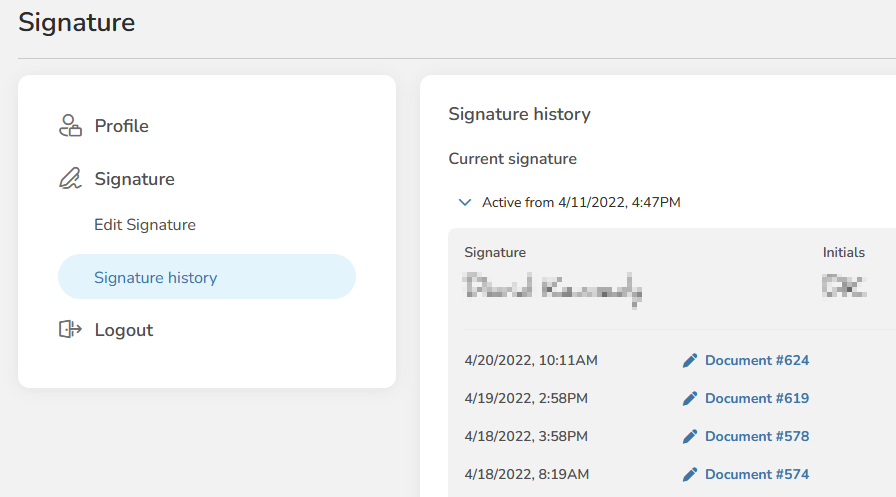Open the Profile menu item
Viewport: 896px width, 497px height.
click(122, 126)
